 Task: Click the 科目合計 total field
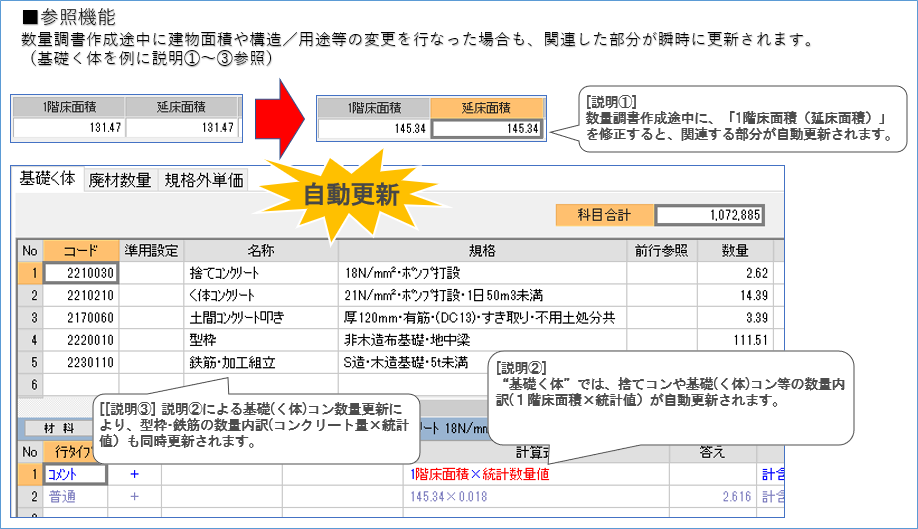coord(710,214)
